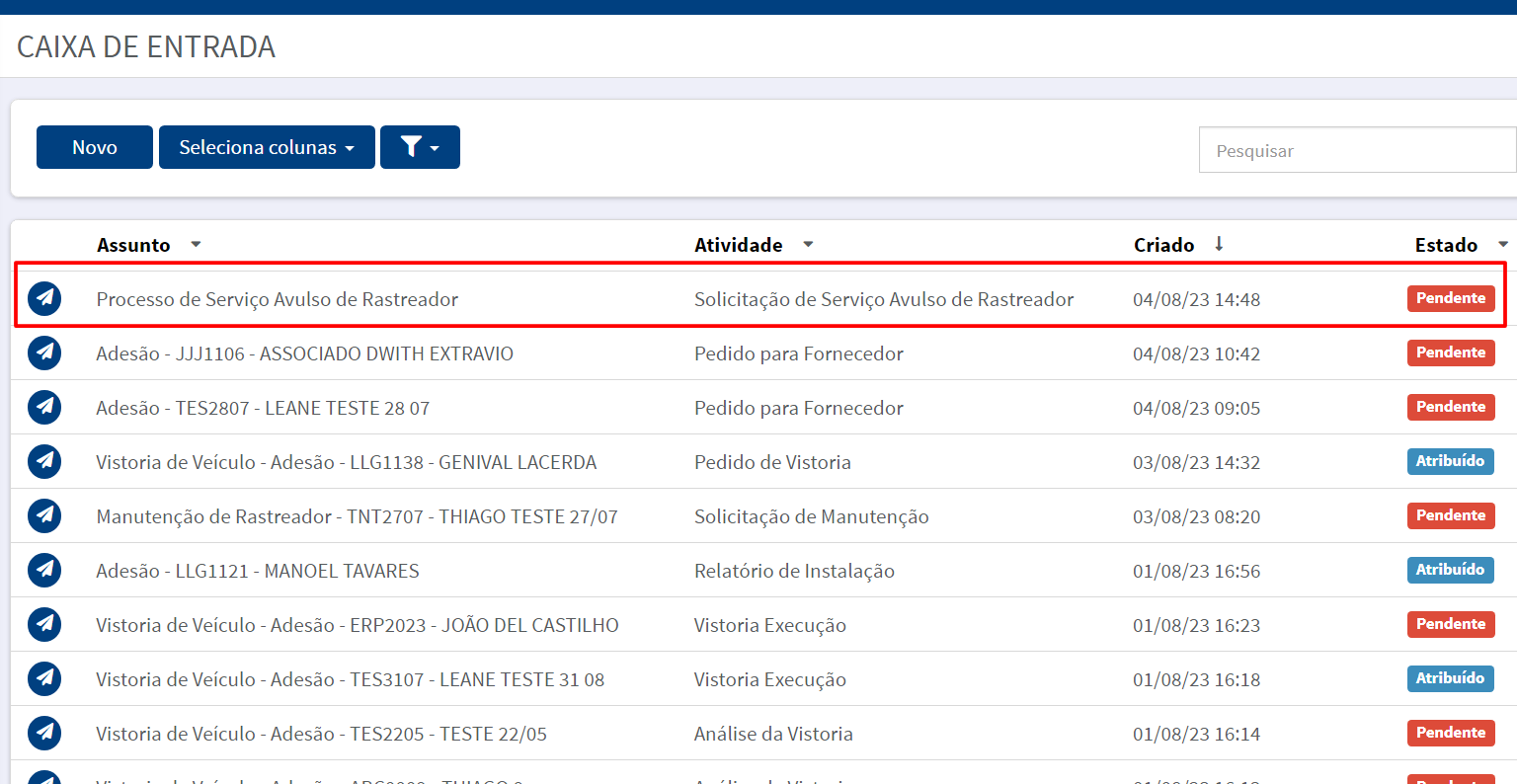This screenshot has width=1517, height=784.
Task: Open 'Processo de Serviço Avulso de Rastreador' subject
Action: click(x=278, y=299)
